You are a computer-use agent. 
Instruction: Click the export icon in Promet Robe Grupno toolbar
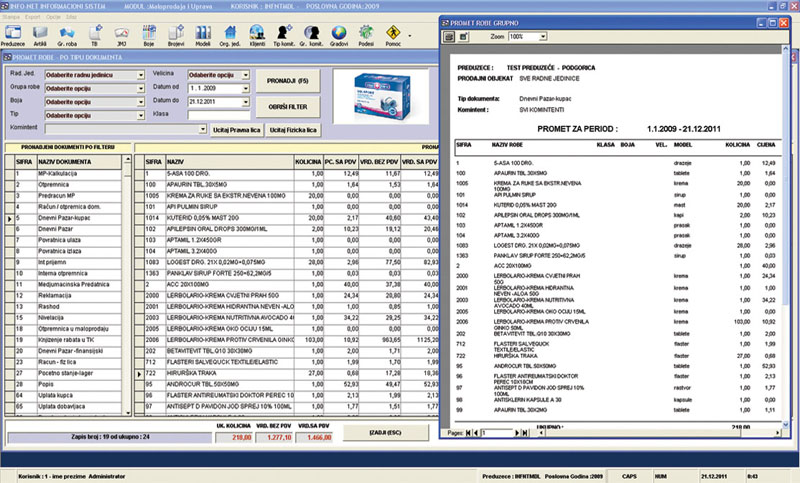click(463, 37)
